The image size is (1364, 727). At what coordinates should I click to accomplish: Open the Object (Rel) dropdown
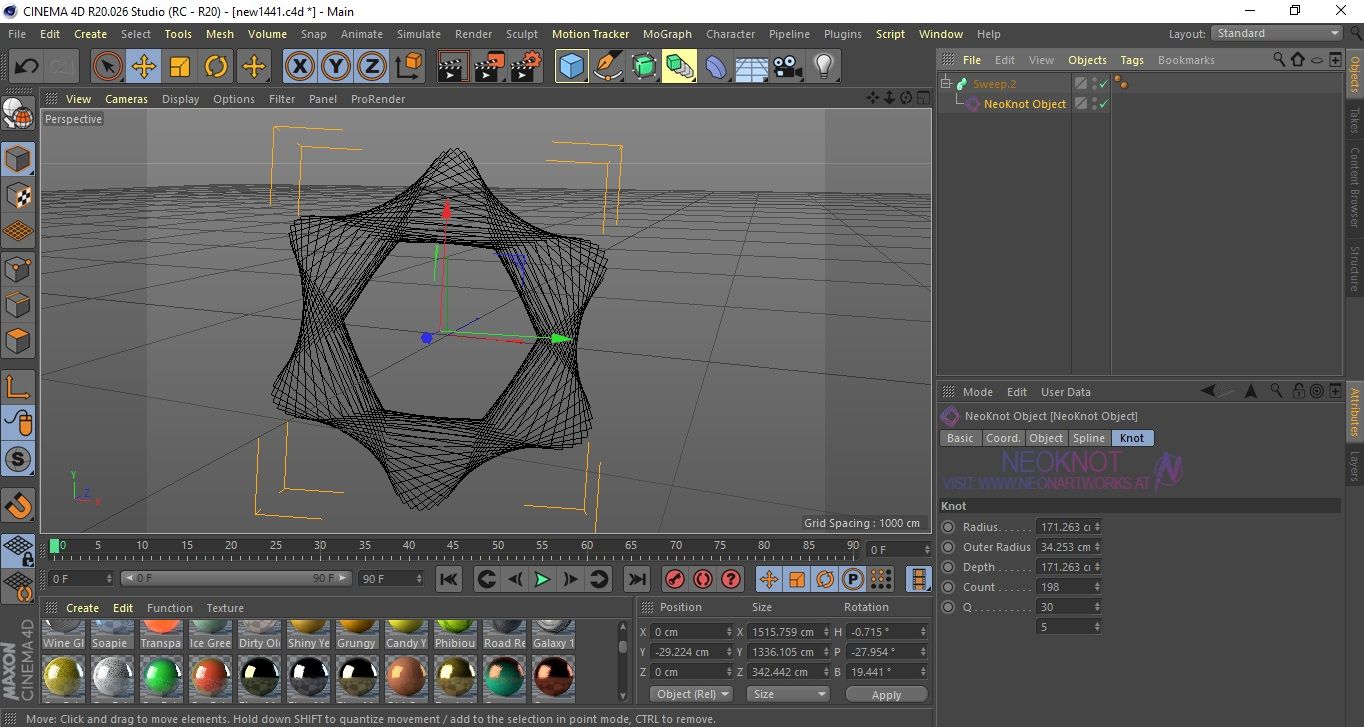(691, 694)
